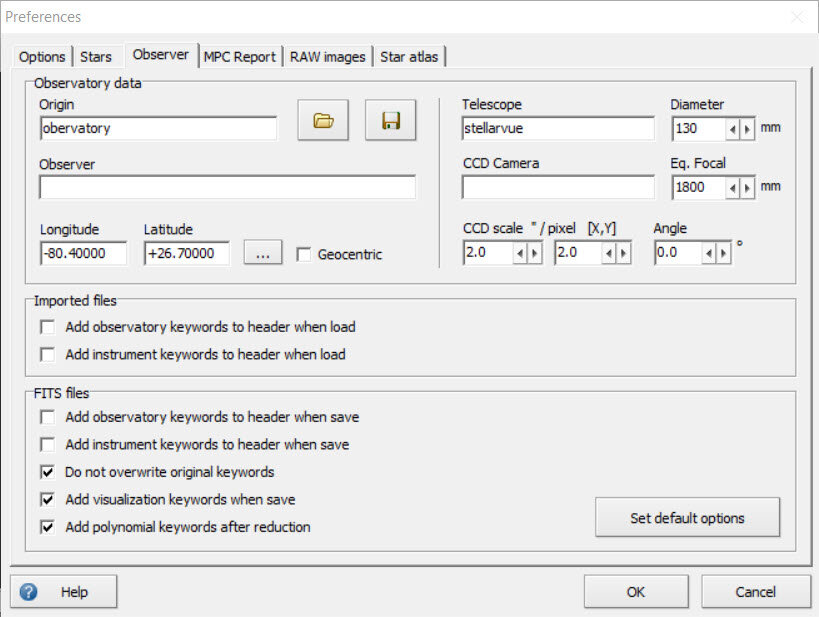Increase CCD scale Y with right arrow
819x617 pixels.
(x=624, y=253)
